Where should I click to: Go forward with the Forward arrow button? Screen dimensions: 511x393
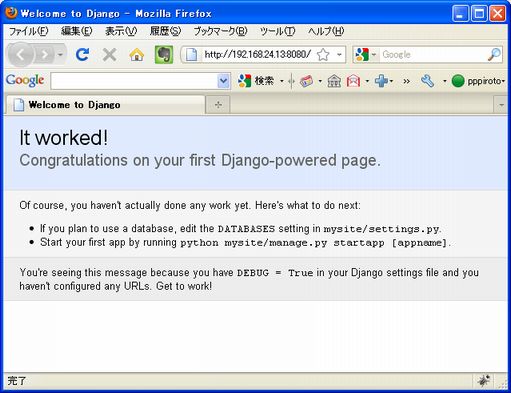(x=45, y=54)
